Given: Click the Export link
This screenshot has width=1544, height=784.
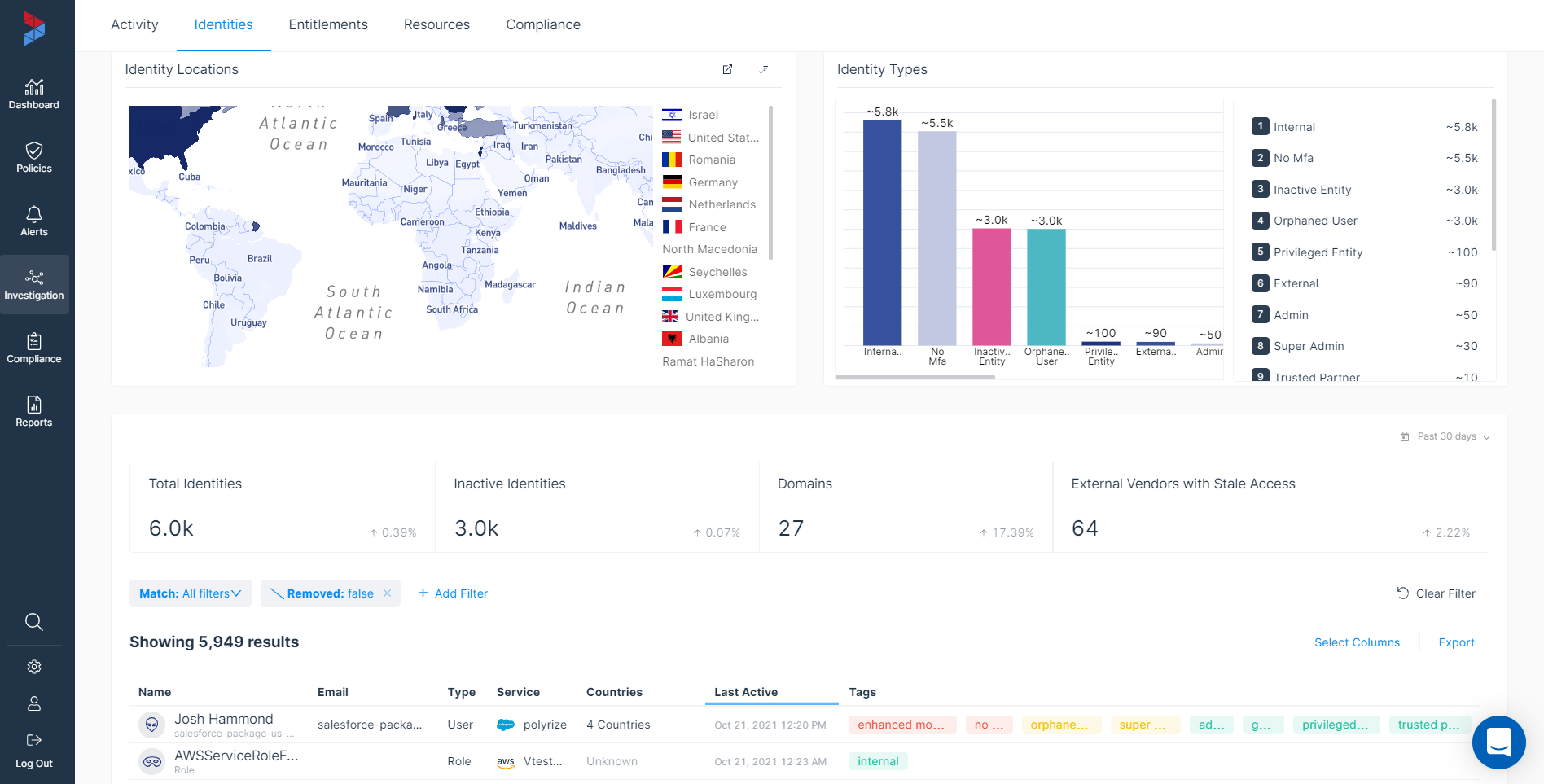Looking at the screenshot, I should tap(1456, 642).
